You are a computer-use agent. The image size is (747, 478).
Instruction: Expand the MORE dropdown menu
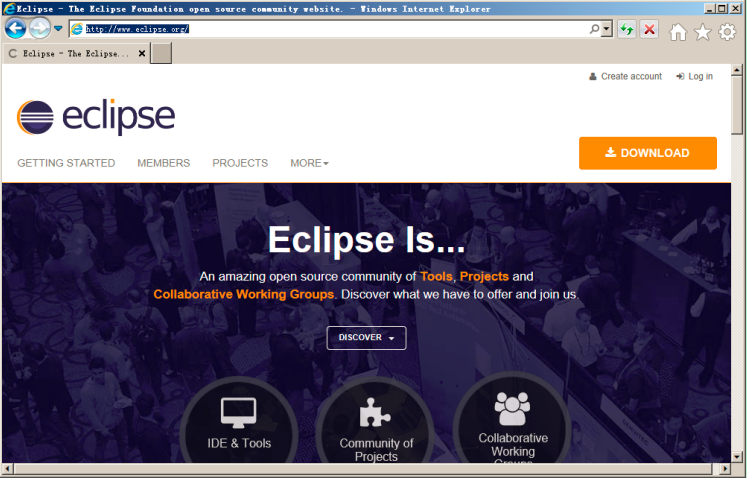click(310, 163)
